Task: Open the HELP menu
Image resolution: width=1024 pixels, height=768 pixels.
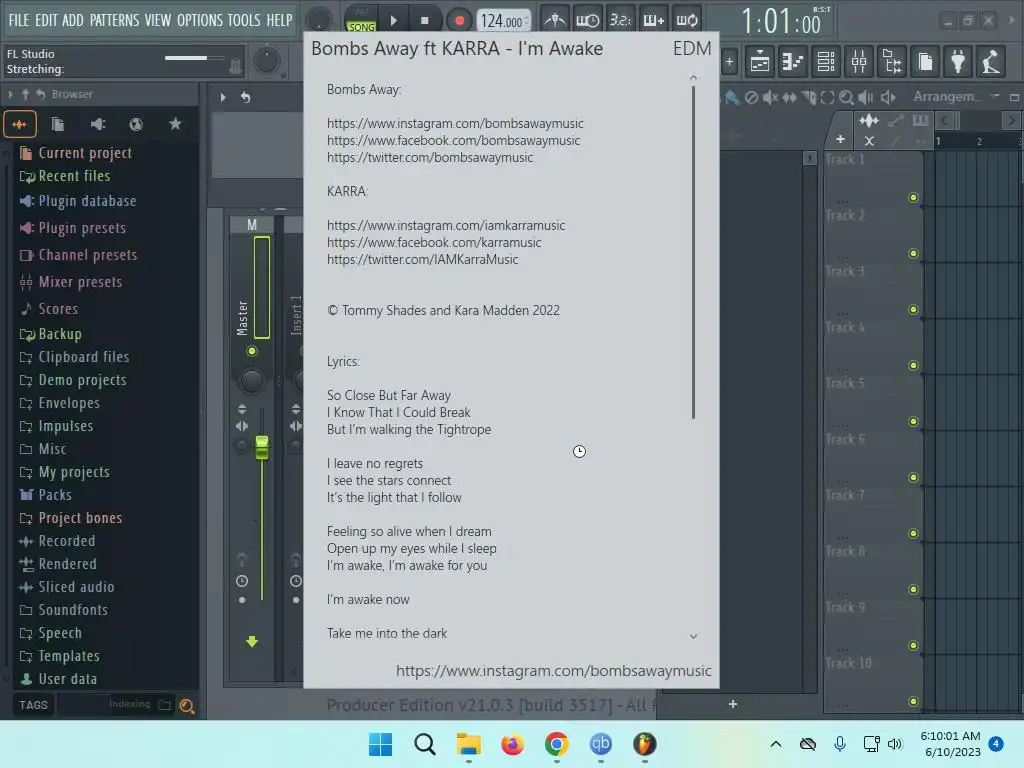Action: (x=279, y=20)
